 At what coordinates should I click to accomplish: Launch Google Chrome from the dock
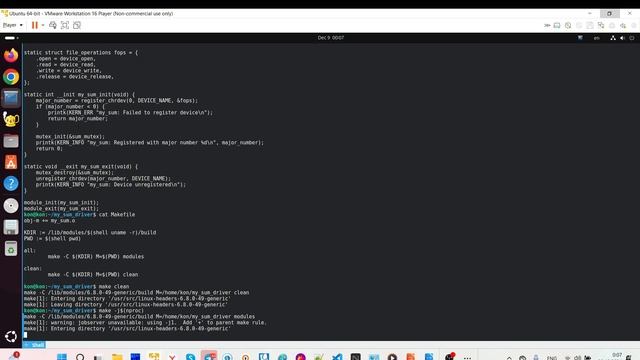coord(11,77)
